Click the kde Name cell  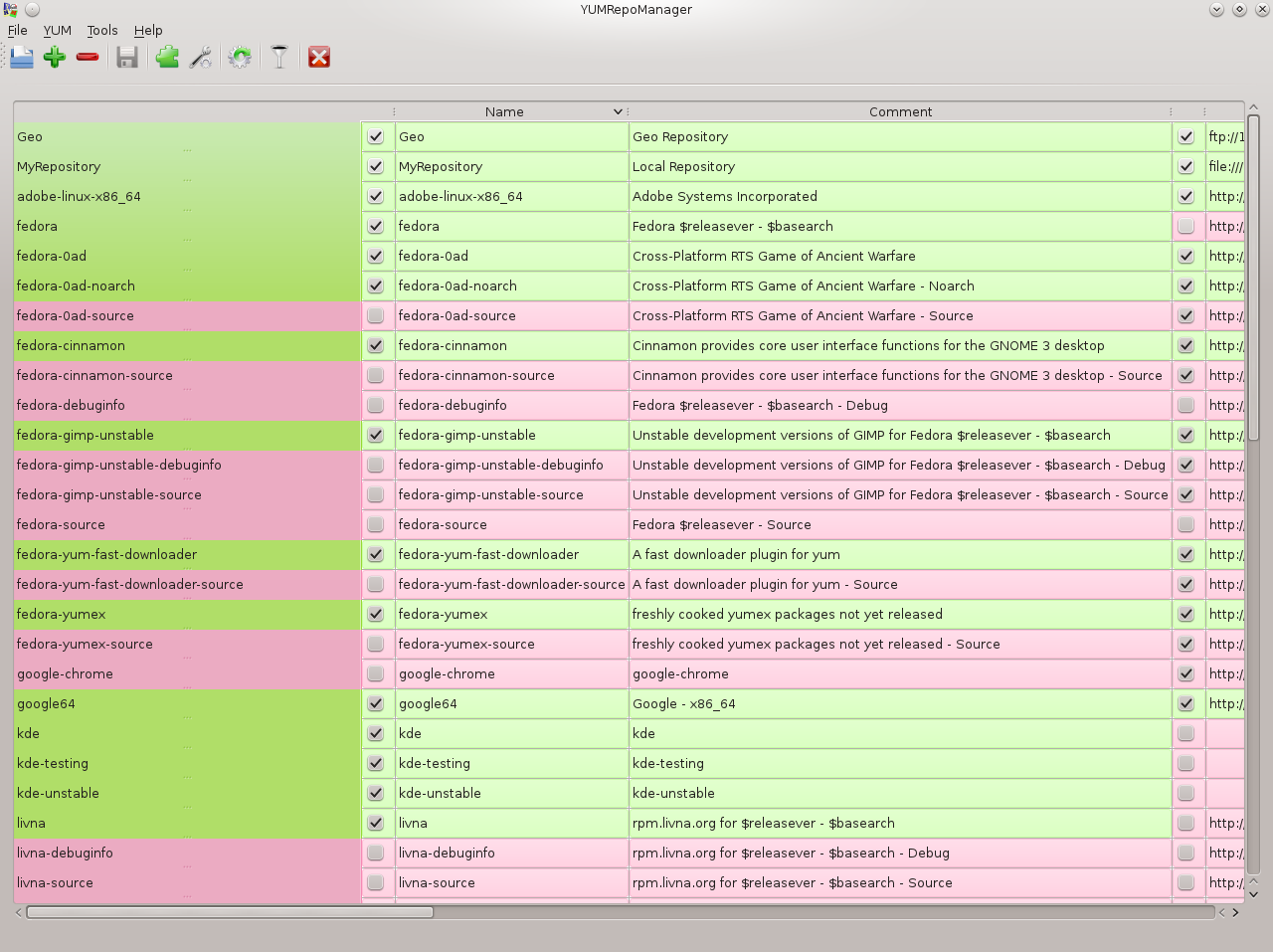tap(511, 733)
